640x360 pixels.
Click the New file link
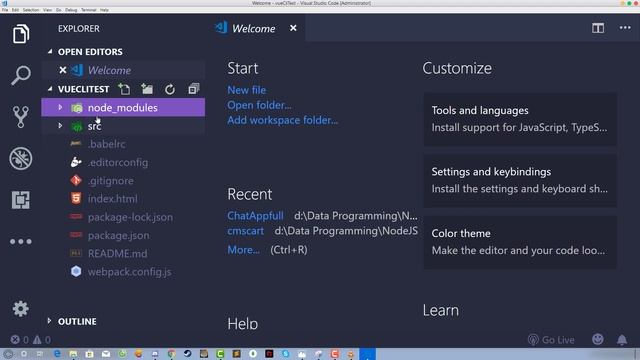[x=247, y=90]
